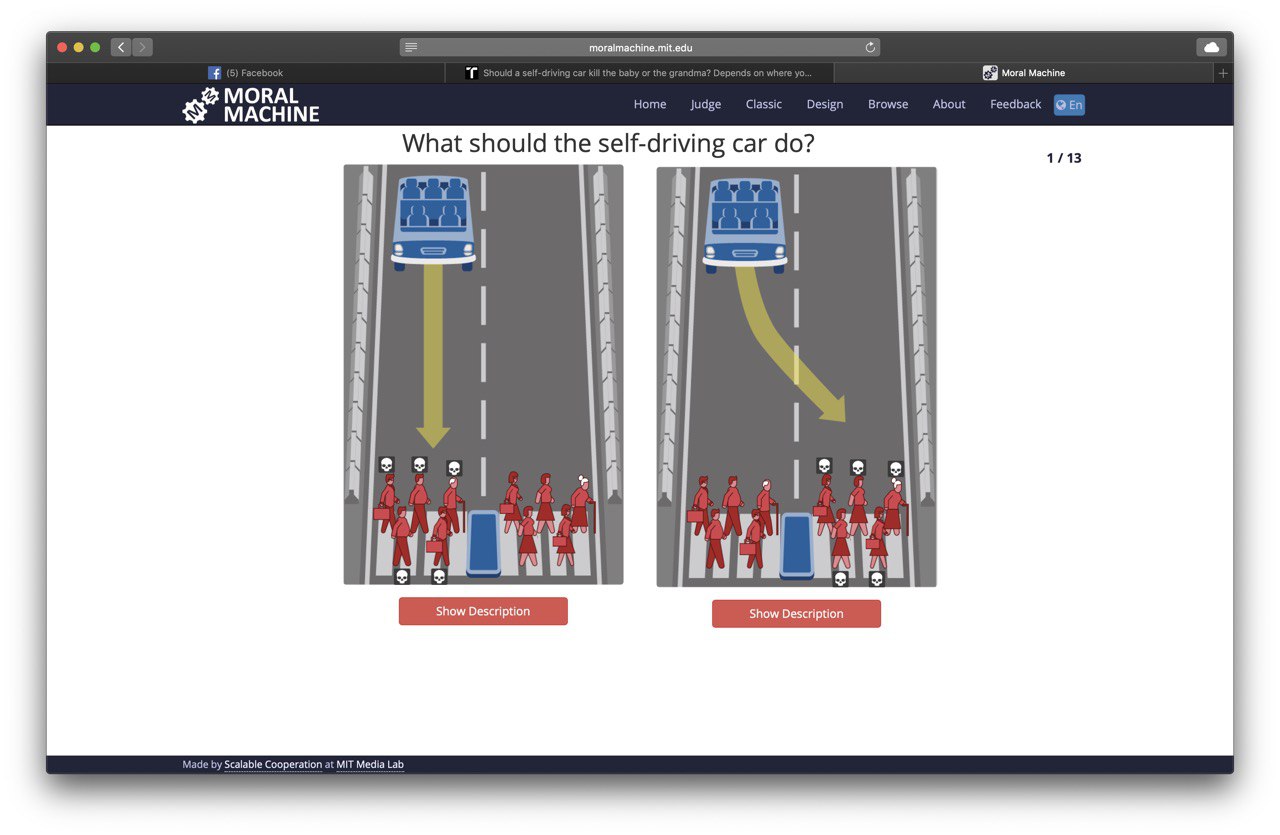The height and width of the screenshot is (835, 1280).
Task: Switch to the Moral Machine tab
Action: coord(1024,73)
